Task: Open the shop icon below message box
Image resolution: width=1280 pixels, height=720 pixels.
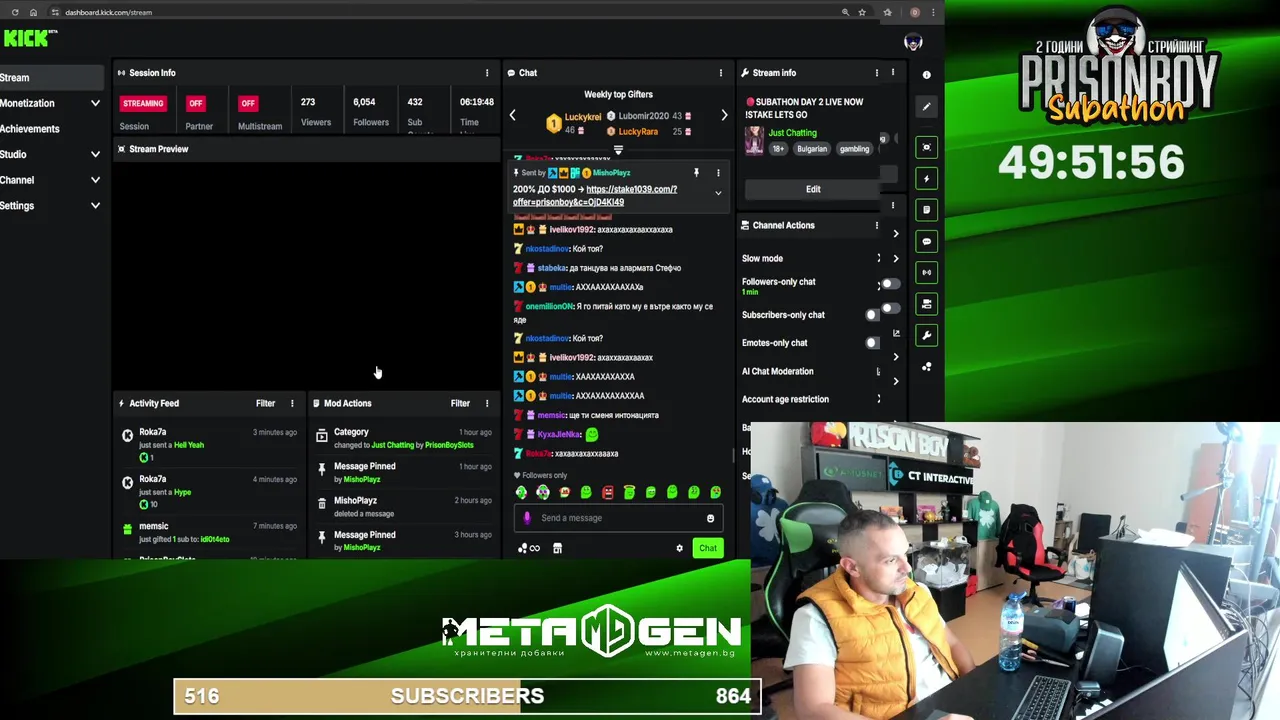Action: pos(557,548)
